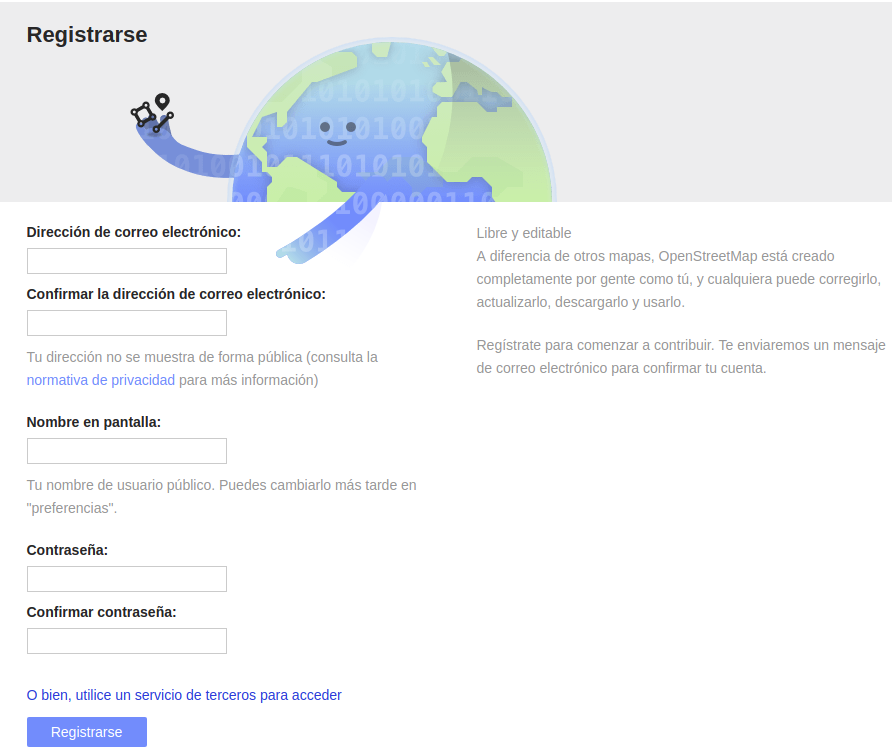Select the 'Dirección de correo electrónico:' label
Screen dimensions: 892x756
click(x=134, y=232)
